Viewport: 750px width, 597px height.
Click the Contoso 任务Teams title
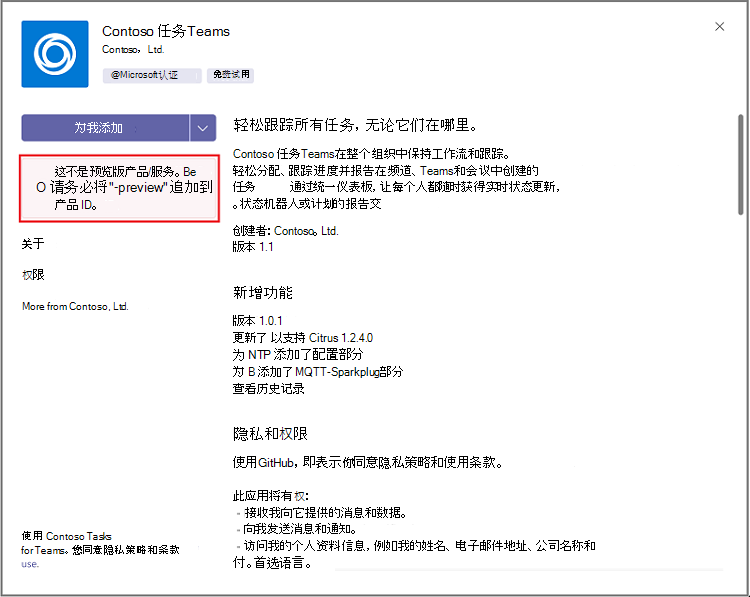[x=166, y=32]
